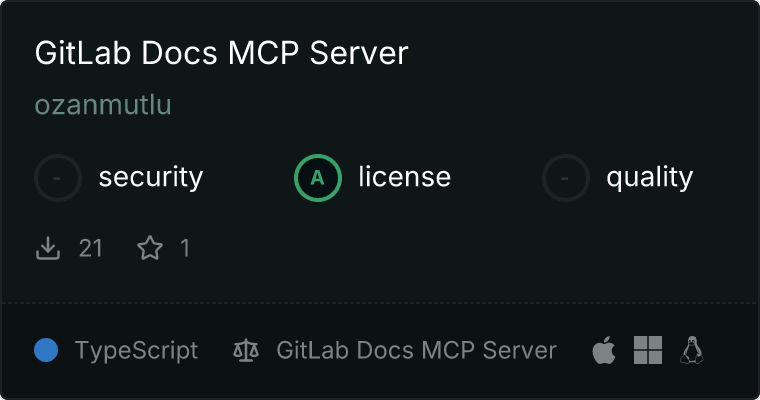Image resolution: width=760 pixels, height=400 pixels.
Task: Click the blue TypeScript language dot
Action: (46, 351)
